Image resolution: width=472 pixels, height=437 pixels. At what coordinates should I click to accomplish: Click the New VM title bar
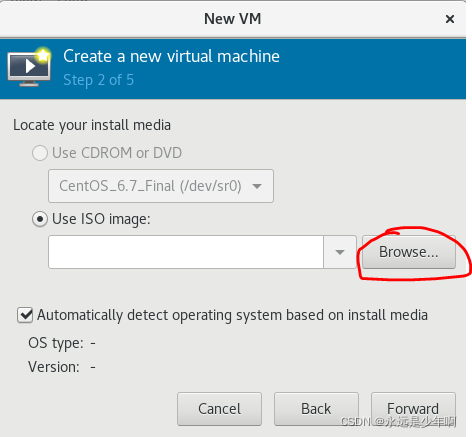pos(232,19)
